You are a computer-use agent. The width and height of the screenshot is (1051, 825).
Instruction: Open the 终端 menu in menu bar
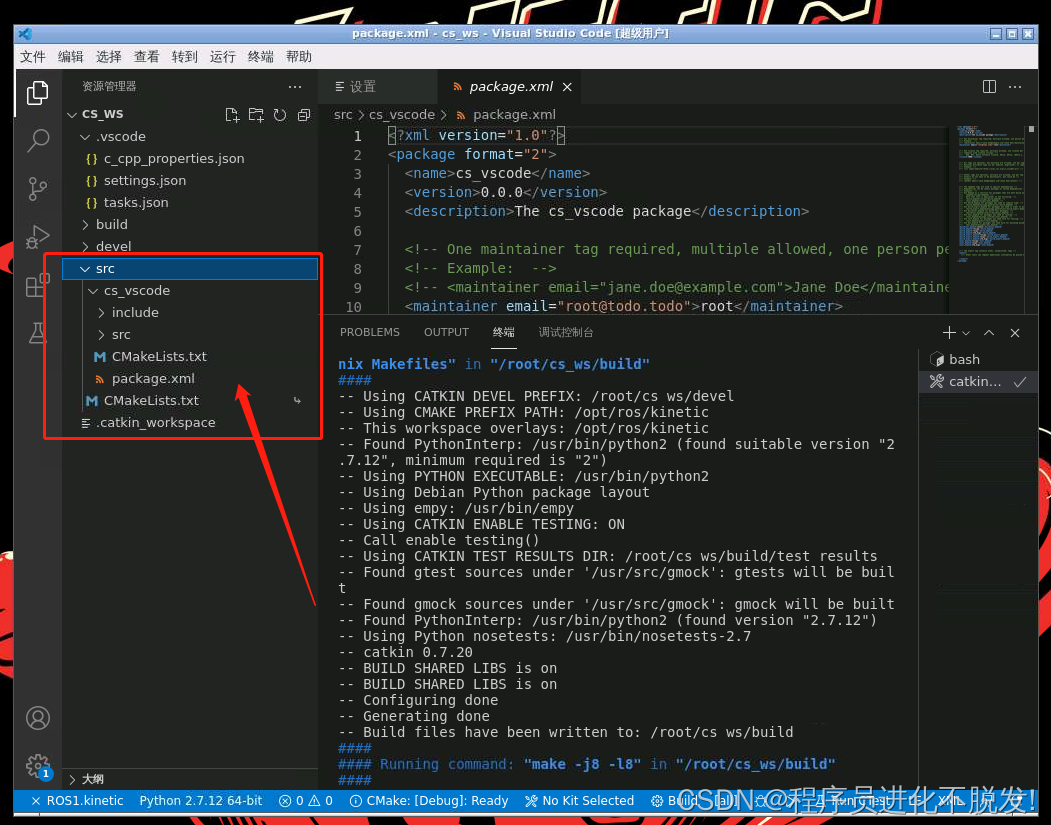[x=260, y=56]
